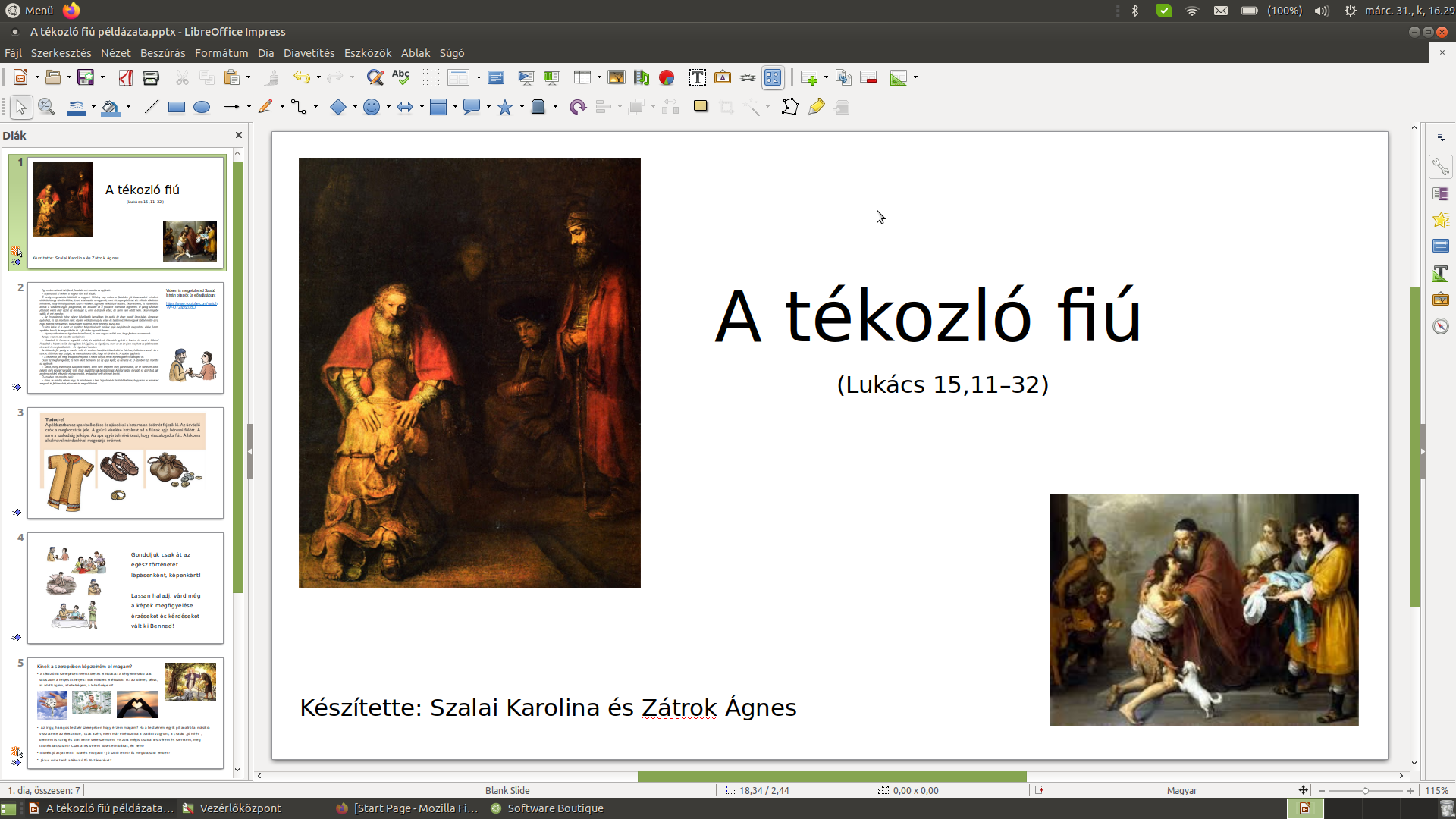Insert audio or video
The height and width of the screenshot is (819, 1456).
point(642,77)
